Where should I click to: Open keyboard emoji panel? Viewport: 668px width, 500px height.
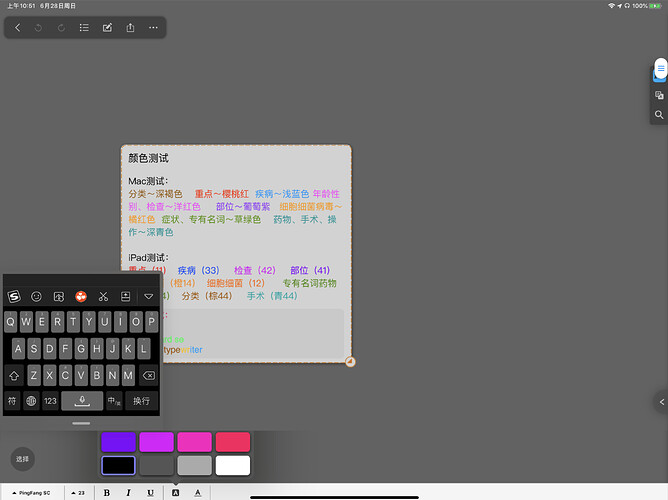pyautogui.click(x=37, y=296)
